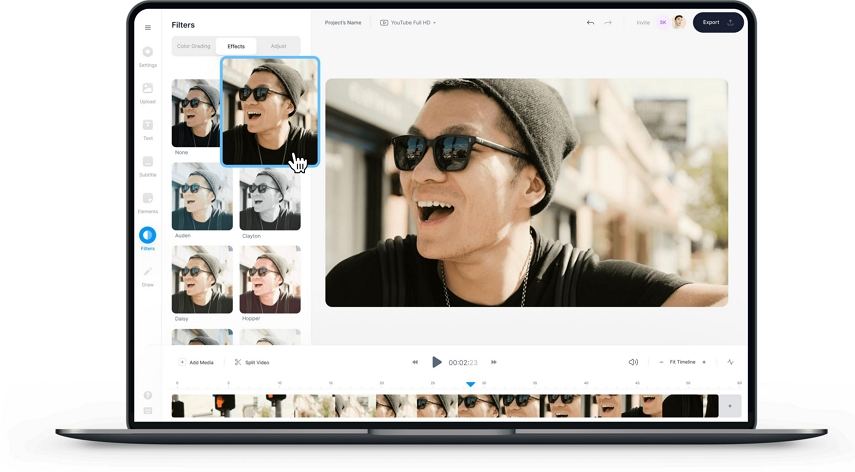Viewport: 855px width, 472px height.
Task: Click the sidebar icon beneath the help icon
Action: pyautogui.click(x=148, y=410)
